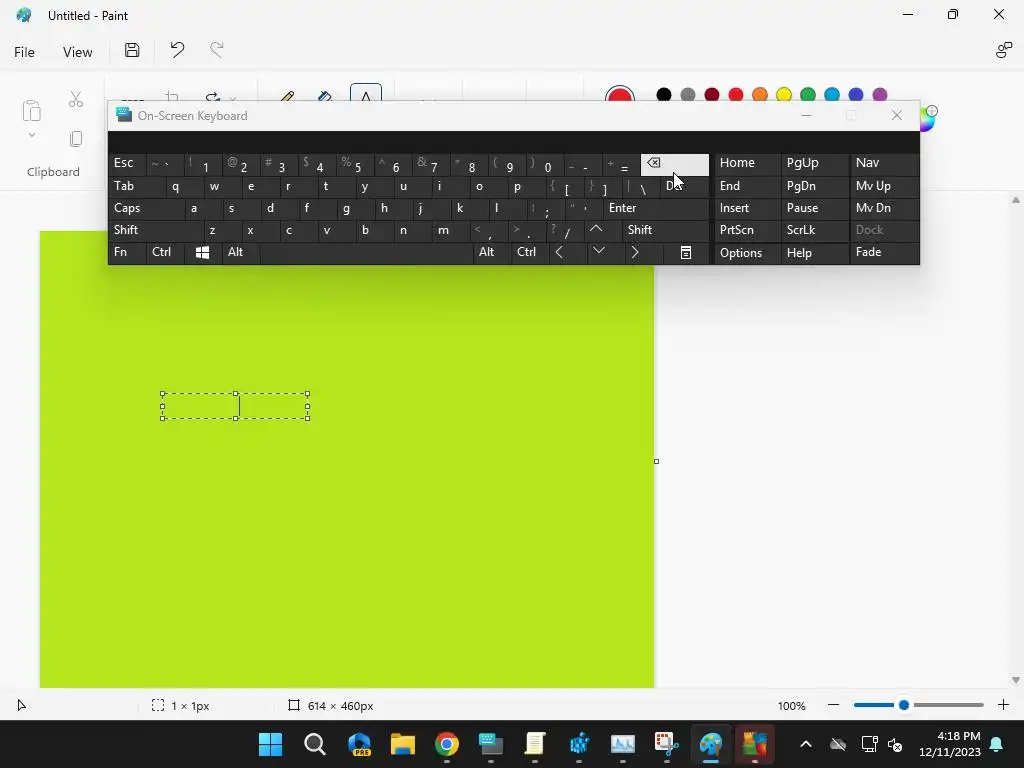Click the Save icon in Paint

coord(132,50)
